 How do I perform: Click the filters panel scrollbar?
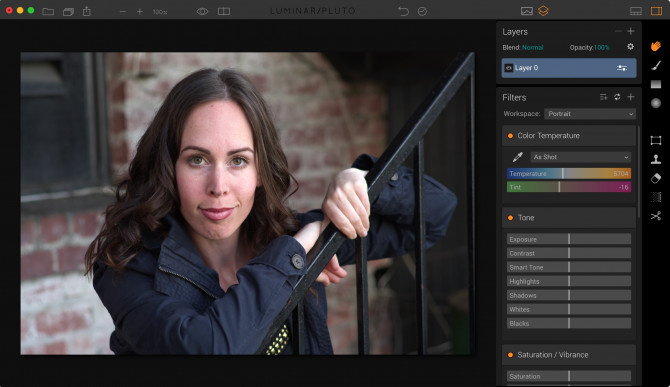pos(639,172)
